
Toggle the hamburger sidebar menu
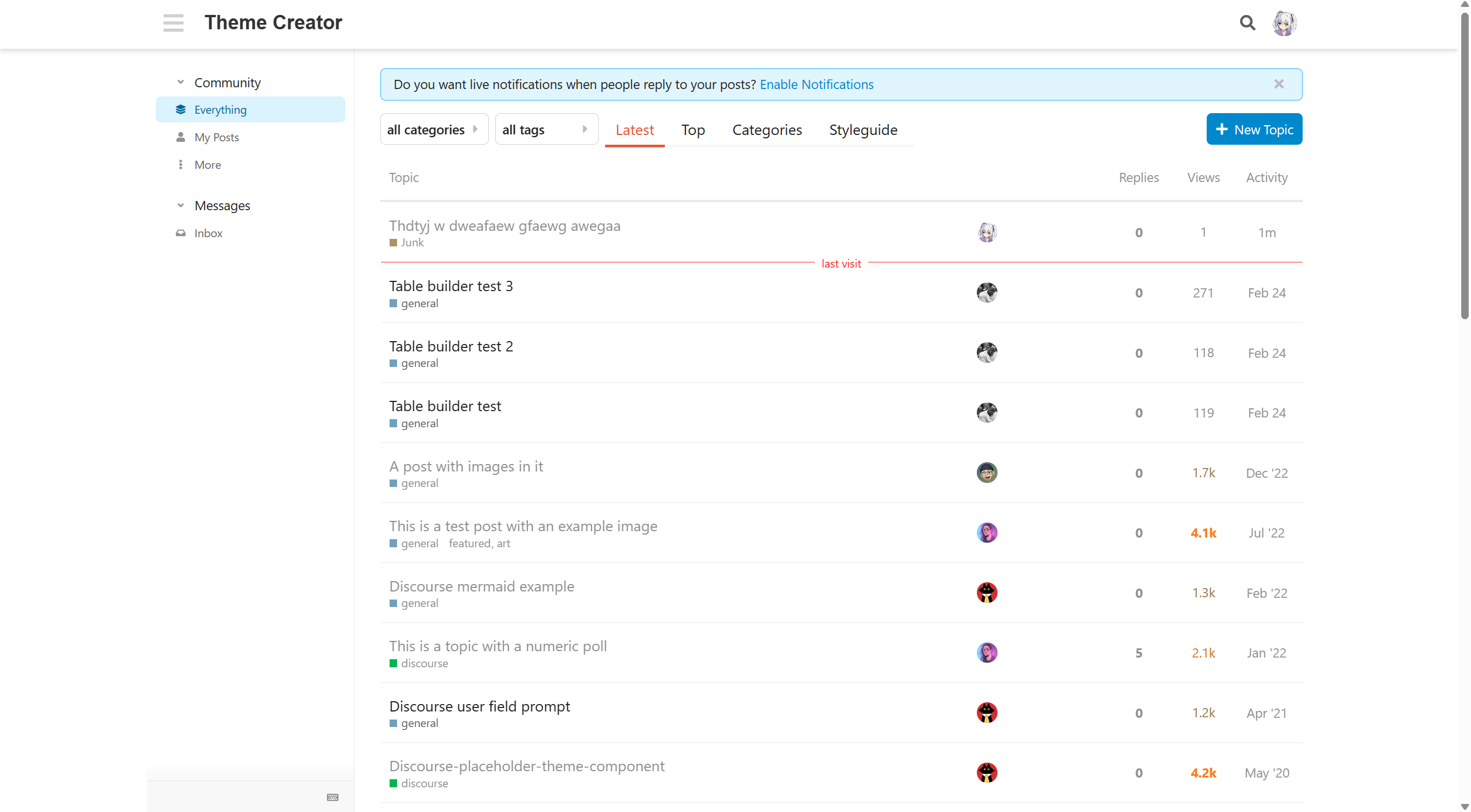point(173,23)
